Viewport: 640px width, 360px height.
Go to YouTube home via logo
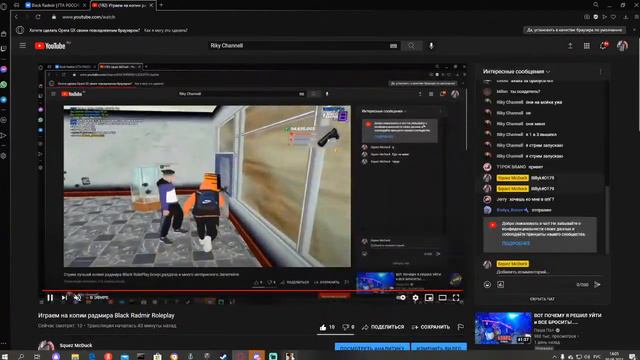coord(50,46)
